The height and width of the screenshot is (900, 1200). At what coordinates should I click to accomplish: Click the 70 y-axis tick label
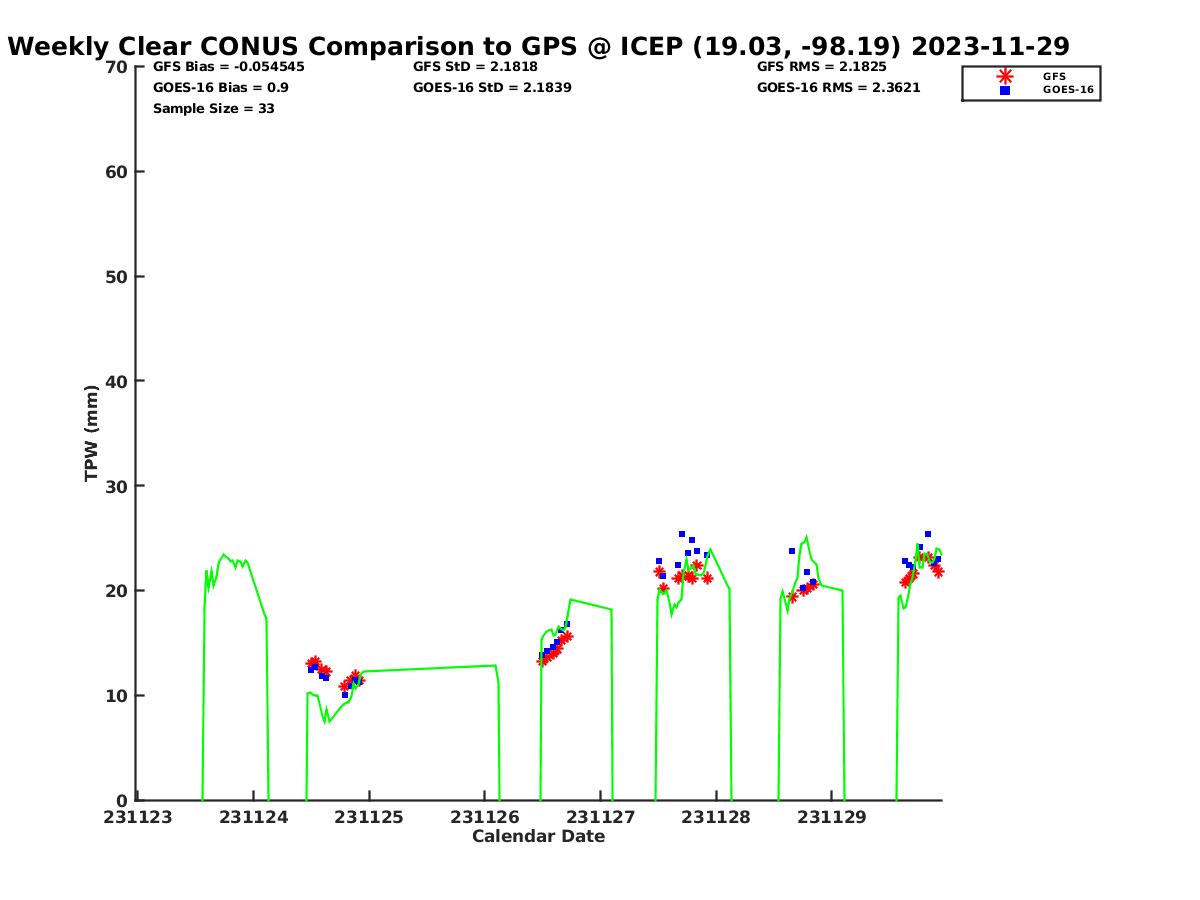tap(117, 67)
